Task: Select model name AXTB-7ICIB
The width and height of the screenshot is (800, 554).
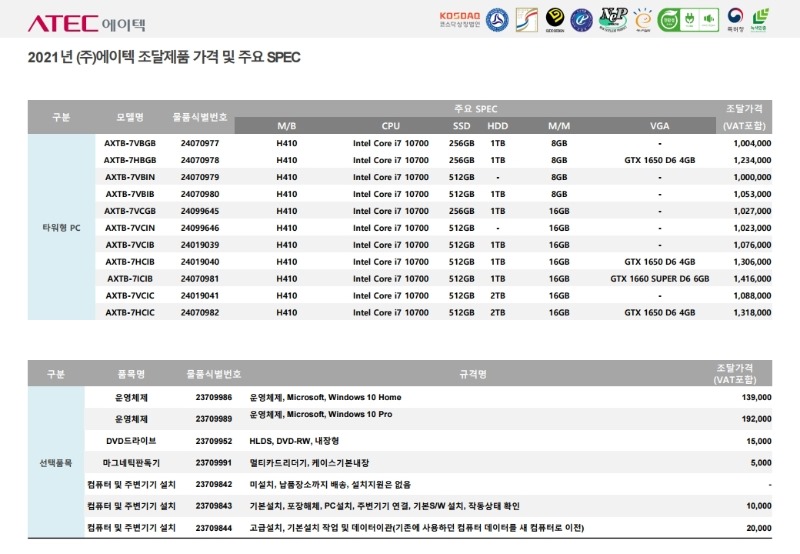Action: (x=130, y=279)
